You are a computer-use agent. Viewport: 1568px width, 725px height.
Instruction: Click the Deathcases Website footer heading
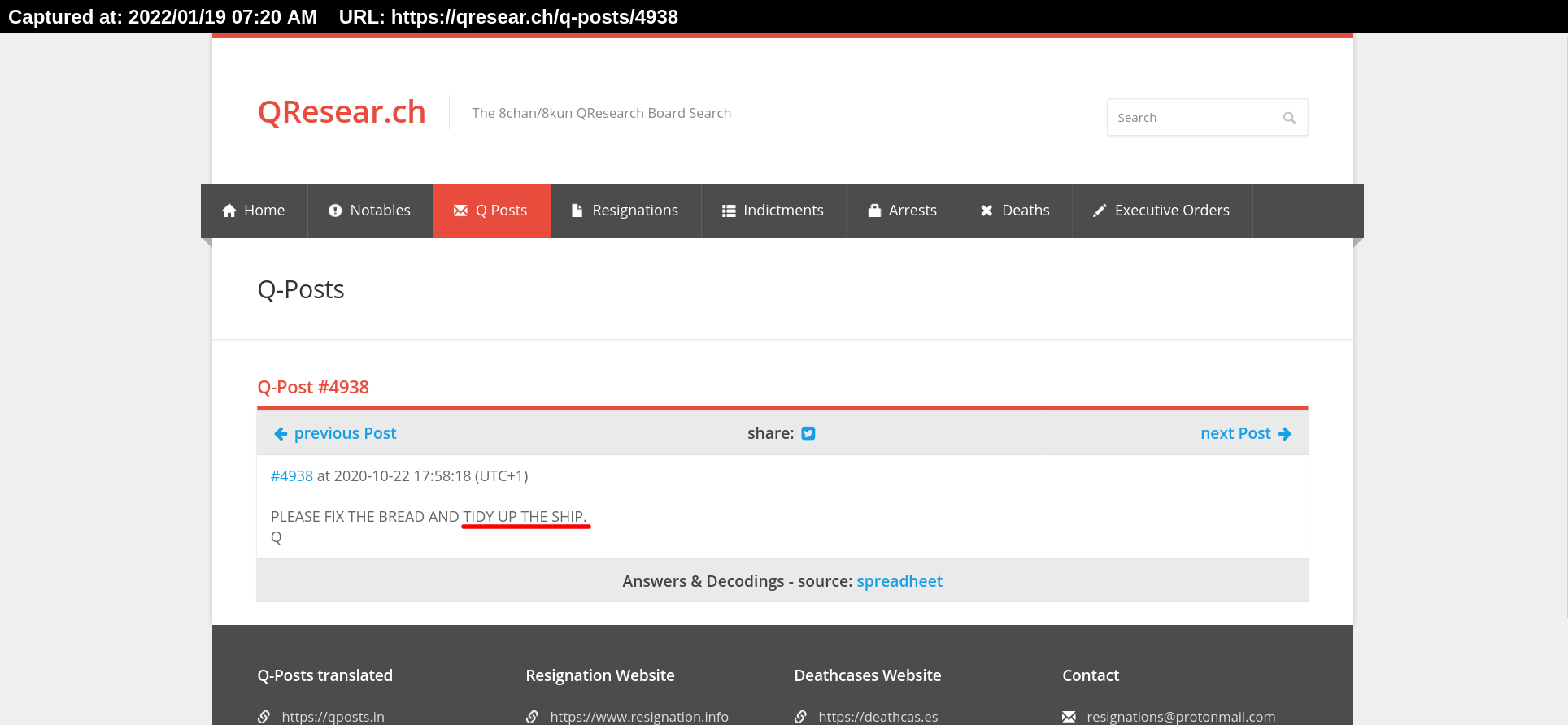(868, 675)
